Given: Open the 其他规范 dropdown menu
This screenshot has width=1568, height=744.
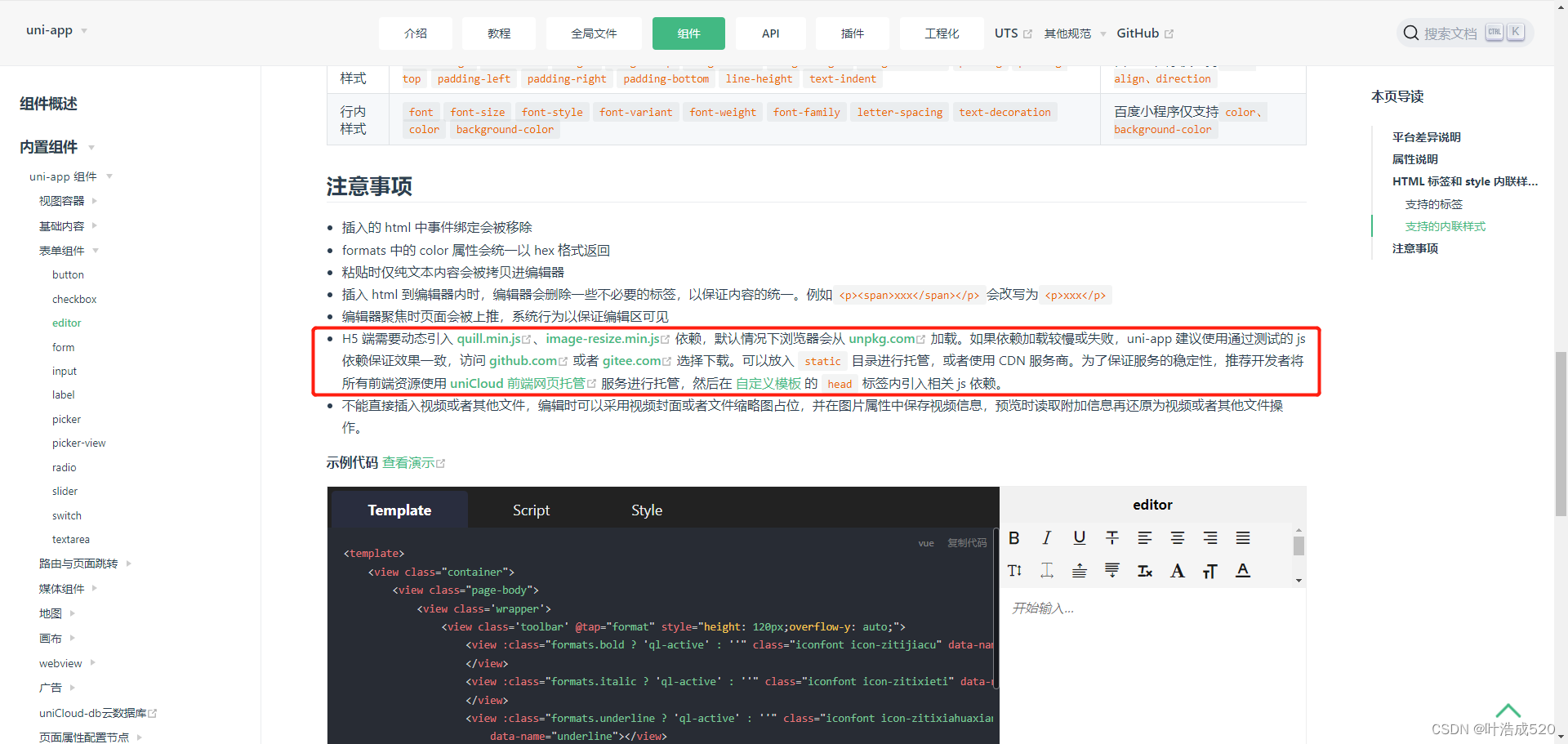Looking at the screenshot, I should (1075, 33).
